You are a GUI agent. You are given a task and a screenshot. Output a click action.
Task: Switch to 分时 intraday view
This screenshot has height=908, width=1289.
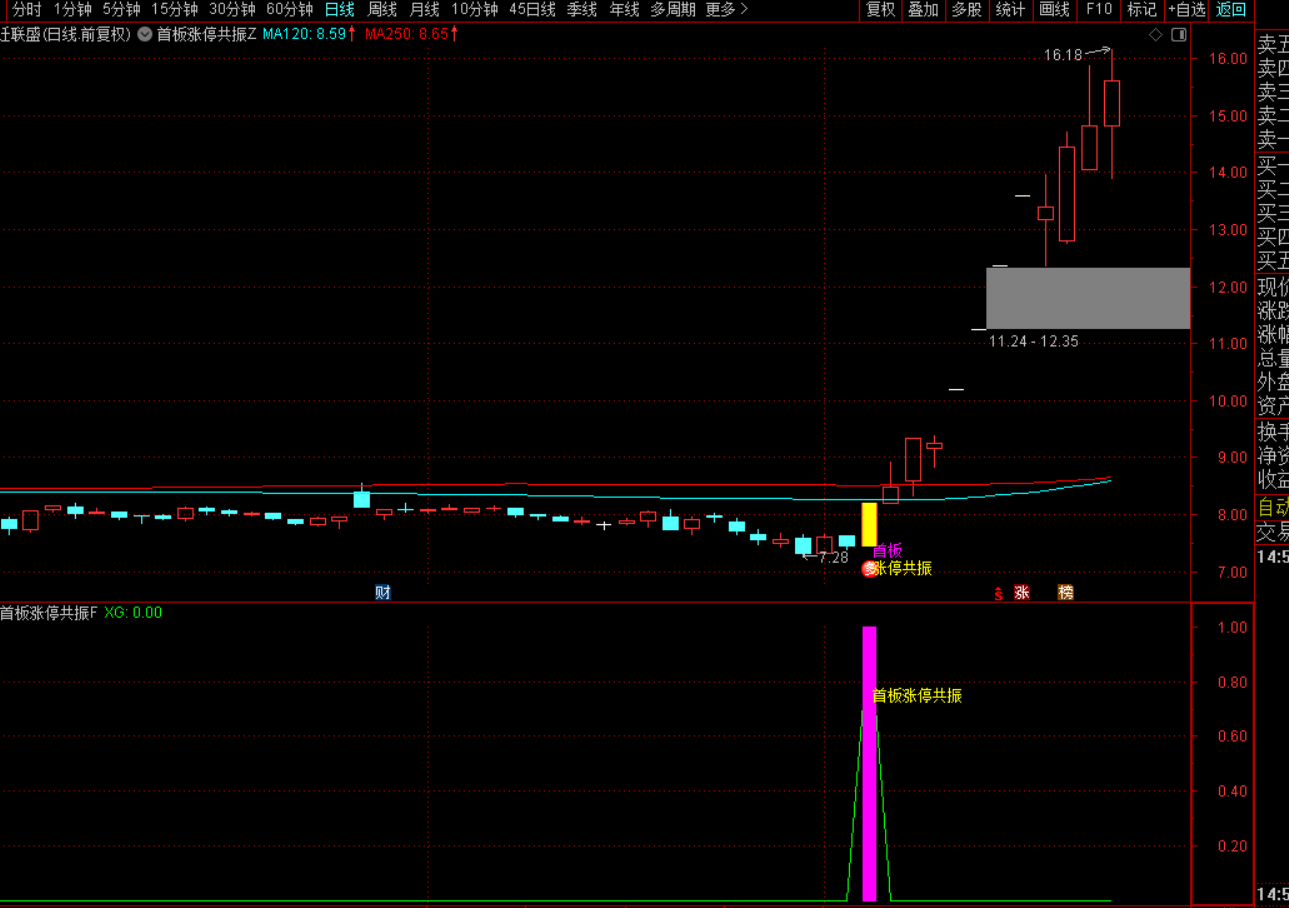27,10
